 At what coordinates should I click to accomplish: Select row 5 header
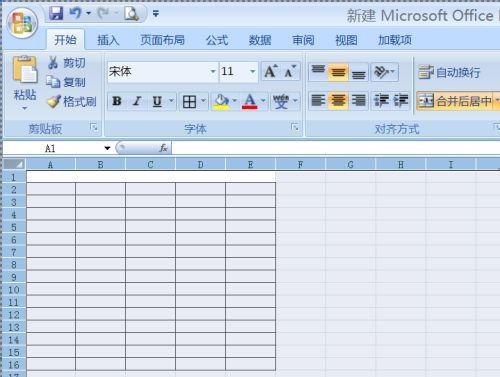tap(14, 227)
